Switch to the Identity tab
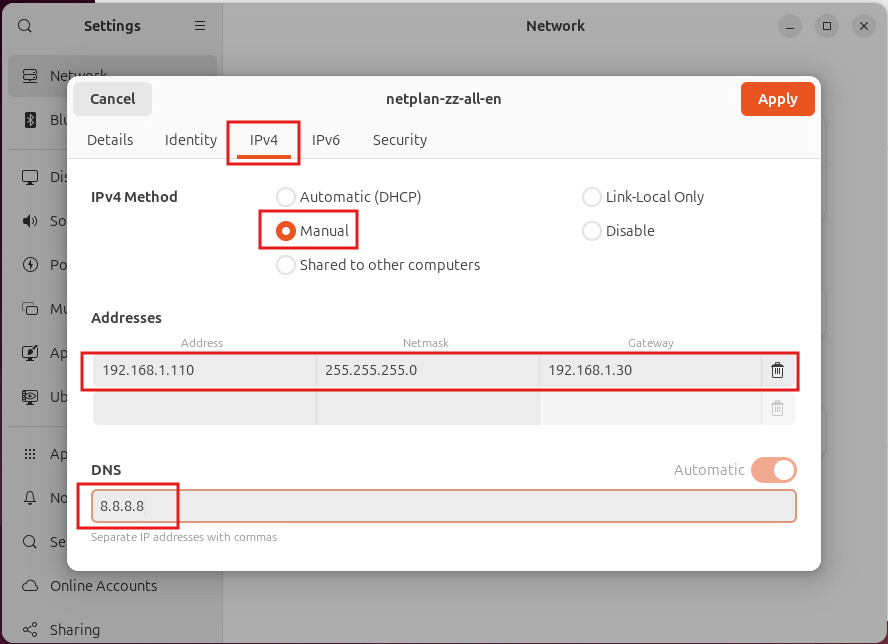888x644 pixels. click(x=191, y=140)
